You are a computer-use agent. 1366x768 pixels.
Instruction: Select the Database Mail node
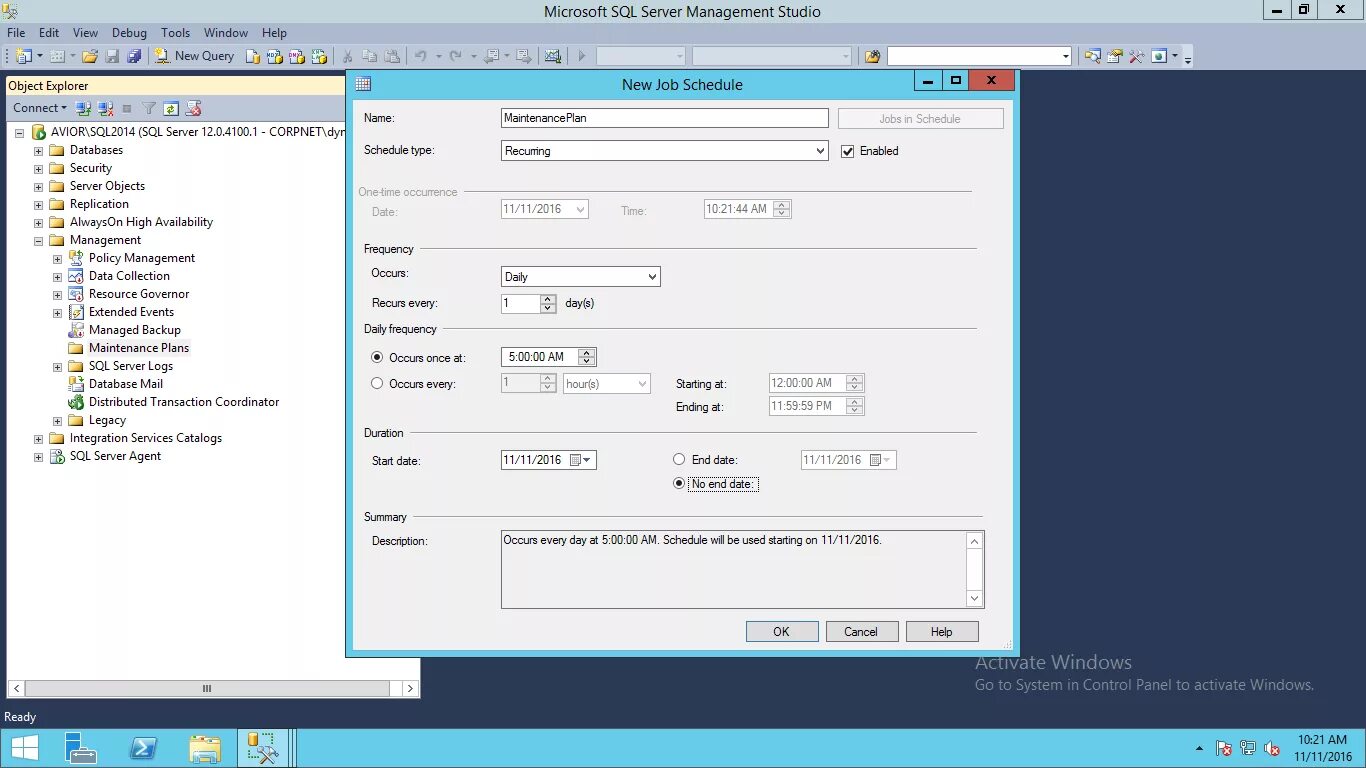pos(125,384)
